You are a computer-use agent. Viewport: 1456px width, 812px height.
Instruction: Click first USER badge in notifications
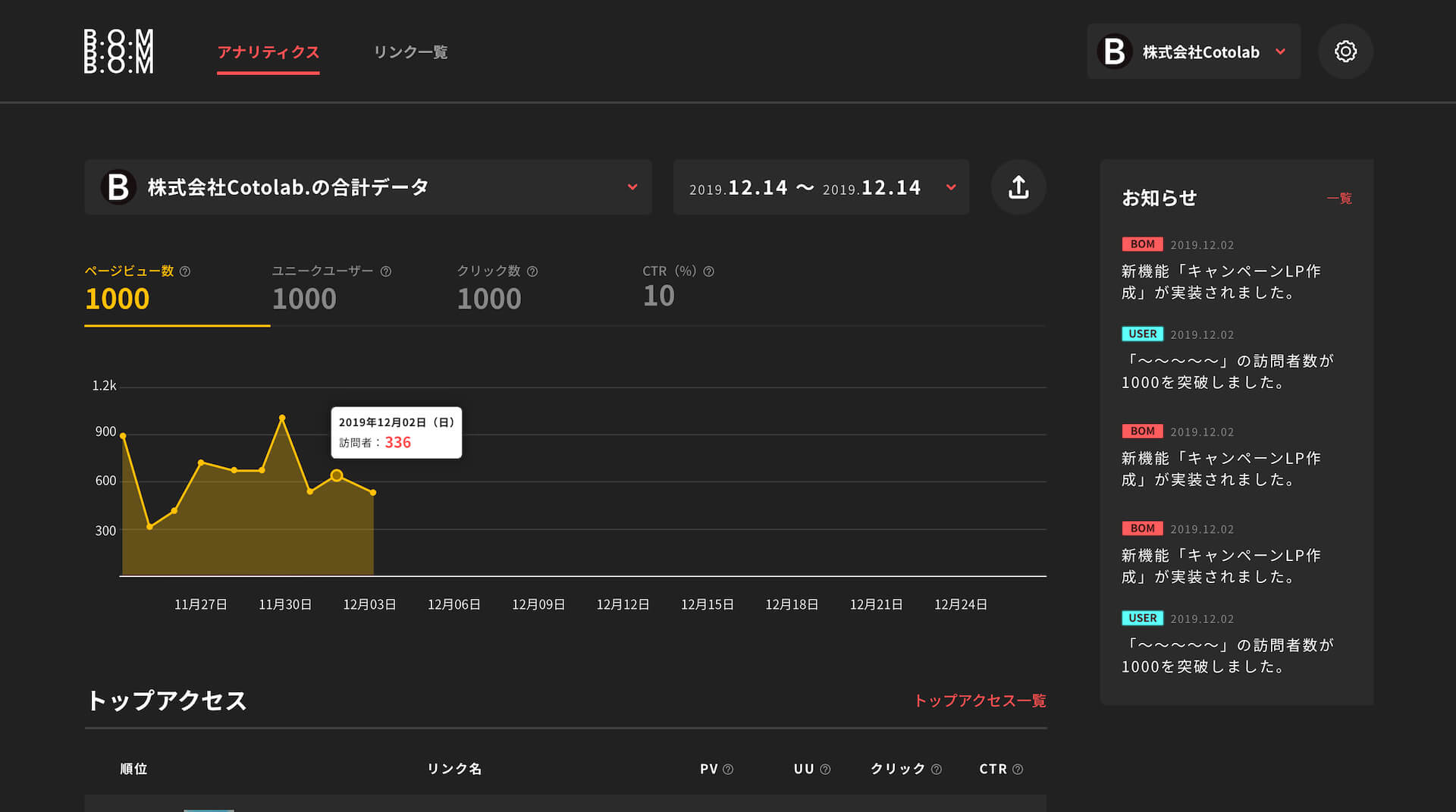click(x=1142, y=334)
